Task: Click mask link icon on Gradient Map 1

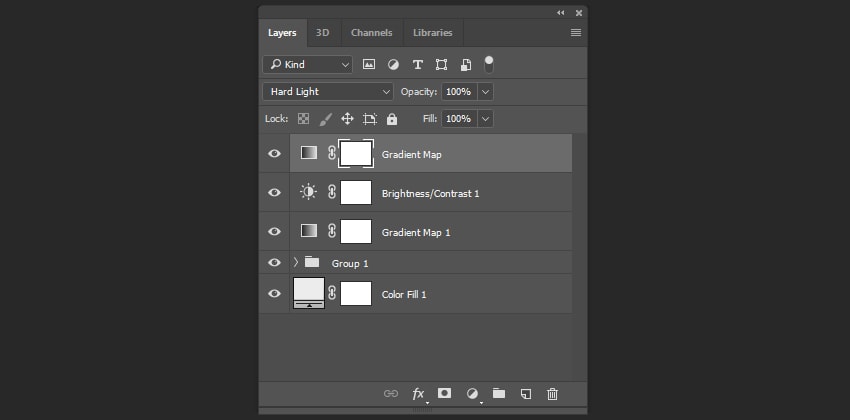Action: pos(332,231)
